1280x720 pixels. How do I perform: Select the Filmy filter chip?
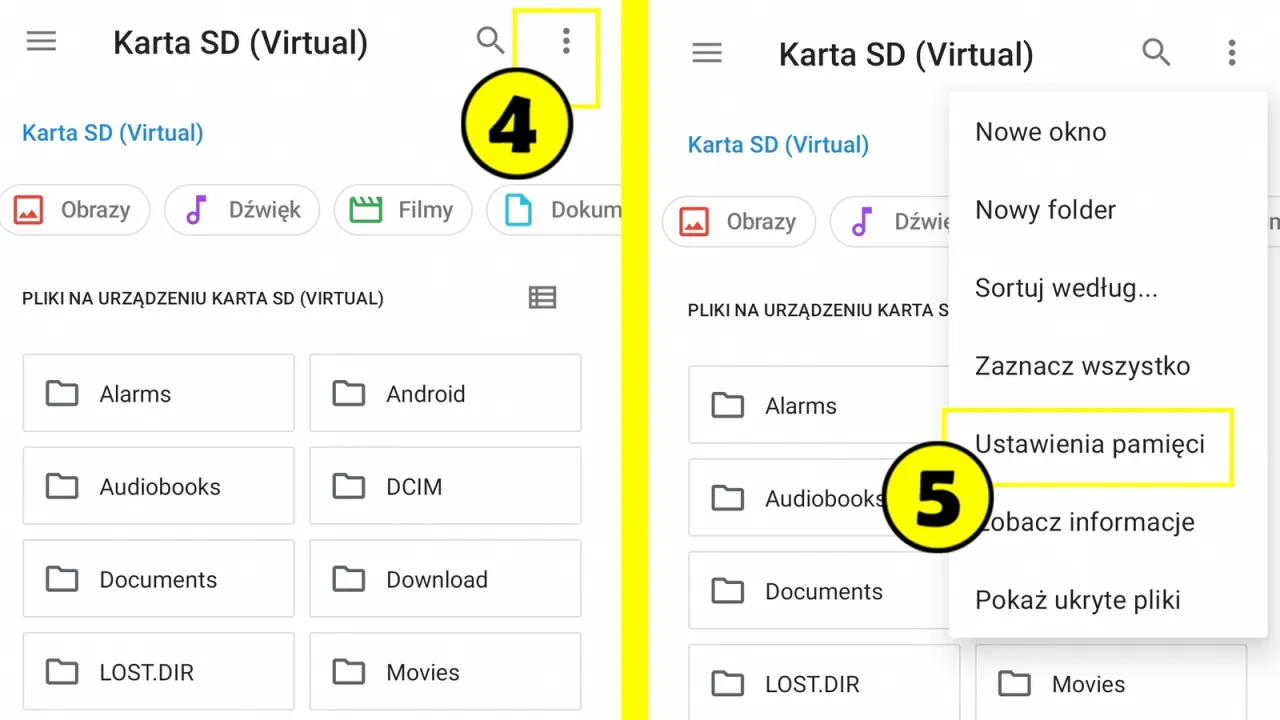click(403, 210)
